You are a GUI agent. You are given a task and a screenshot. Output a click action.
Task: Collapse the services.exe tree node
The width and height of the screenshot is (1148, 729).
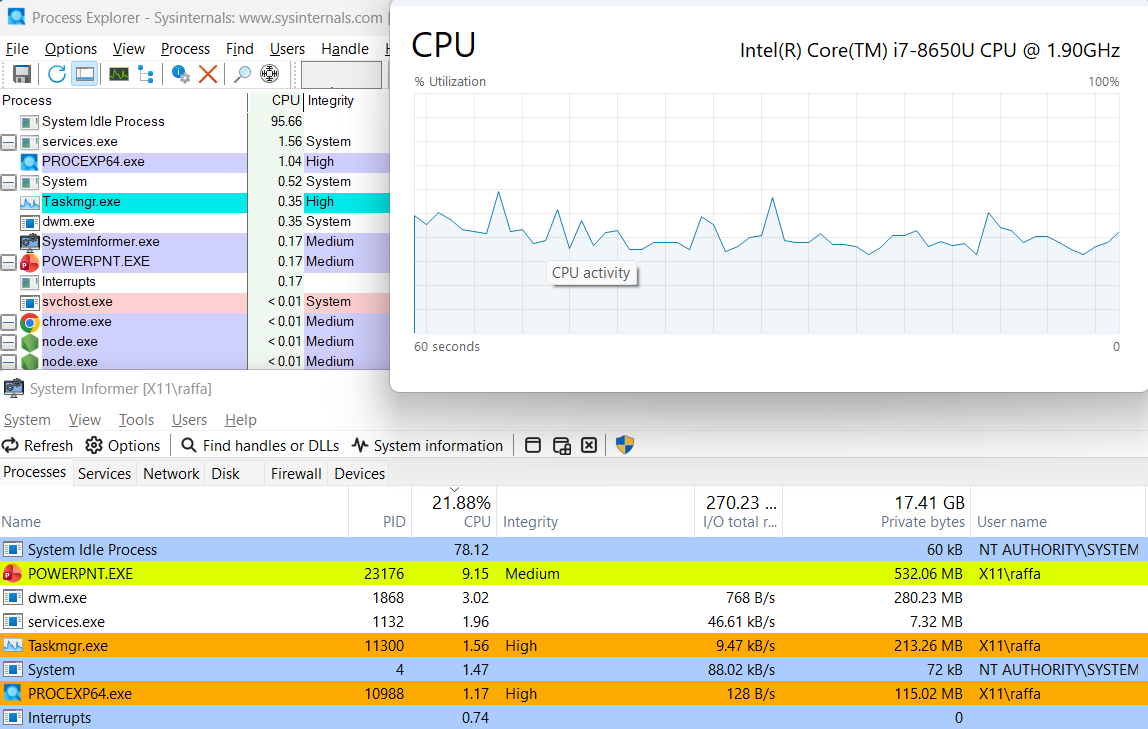[9, 142]
